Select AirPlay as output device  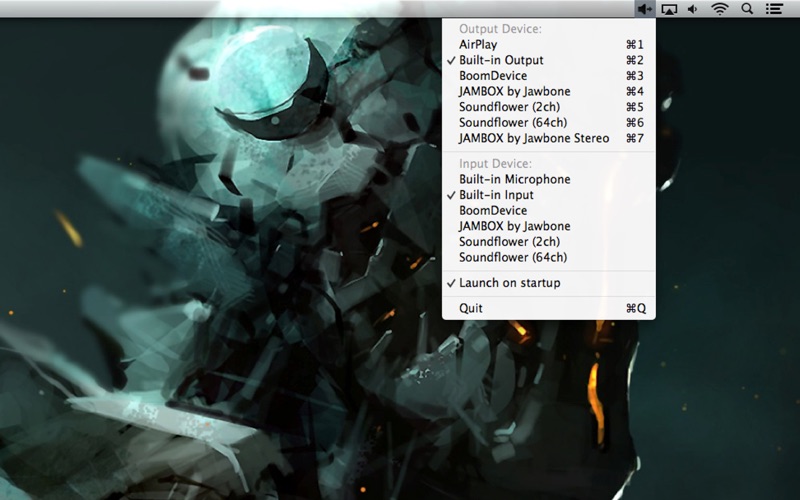(x=548, y=44)
